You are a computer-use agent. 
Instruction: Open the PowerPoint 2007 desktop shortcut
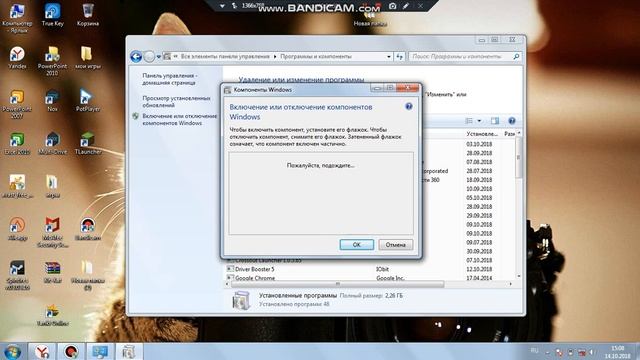click(x=17, y=104)
